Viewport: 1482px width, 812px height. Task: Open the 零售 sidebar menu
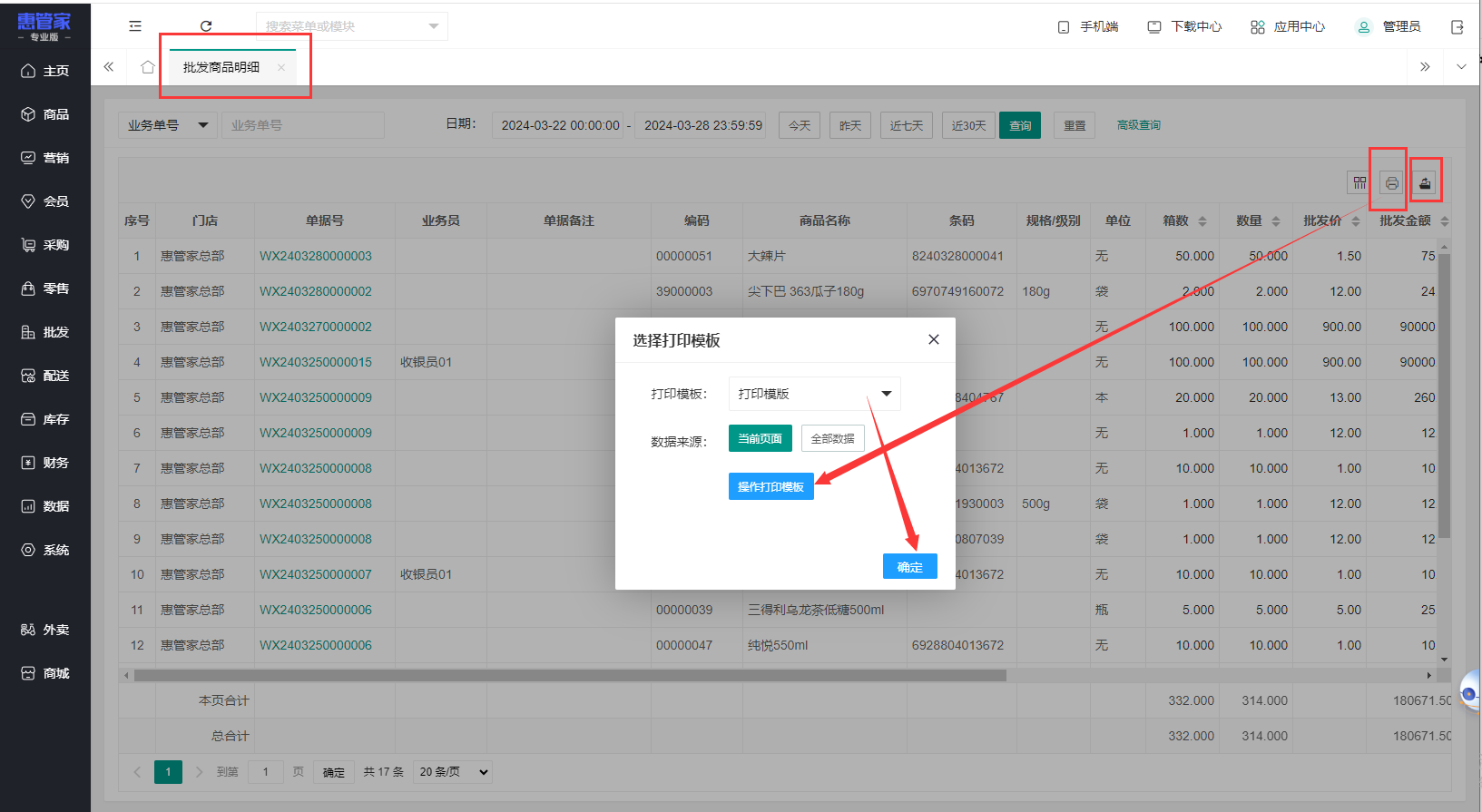[45, 289]
